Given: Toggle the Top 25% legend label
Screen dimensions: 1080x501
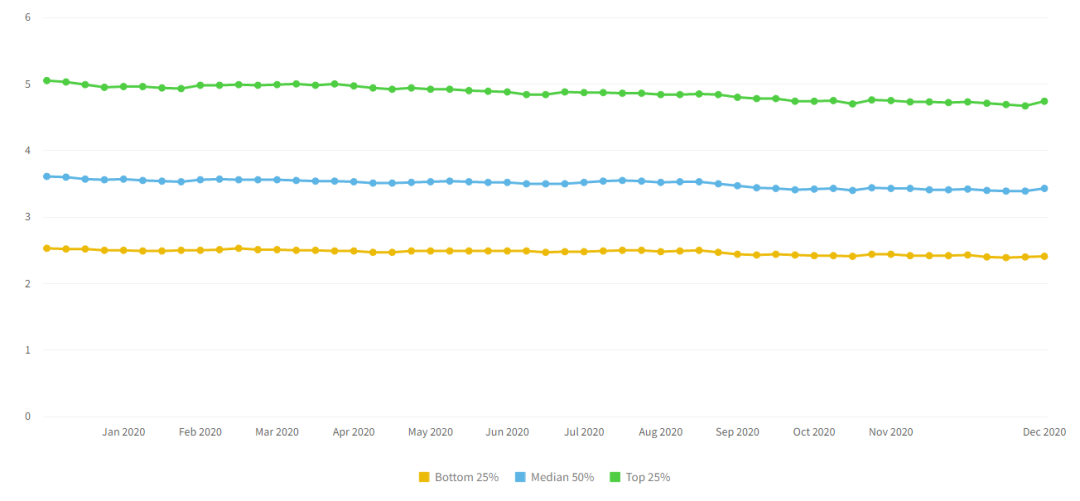Looking at the screenshot, I should (x=648, y=477).
